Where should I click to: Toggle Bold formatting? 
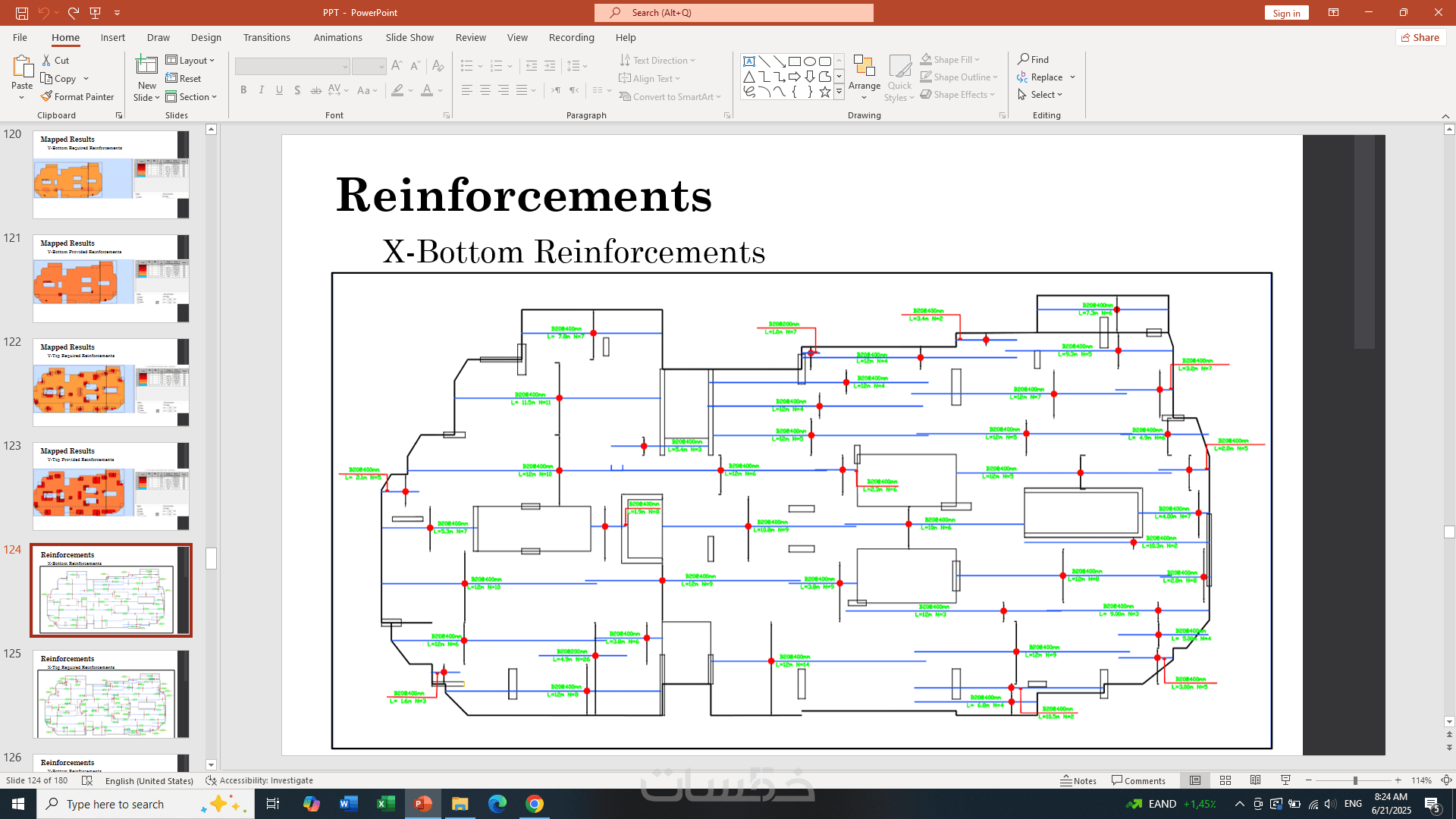(243, 90)
